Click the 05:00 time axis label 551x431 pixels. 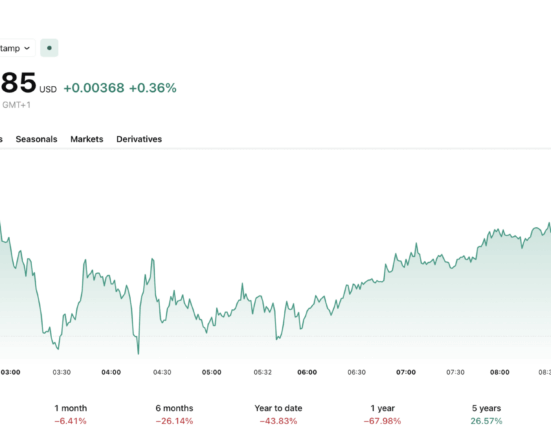[x=212, y=372]
